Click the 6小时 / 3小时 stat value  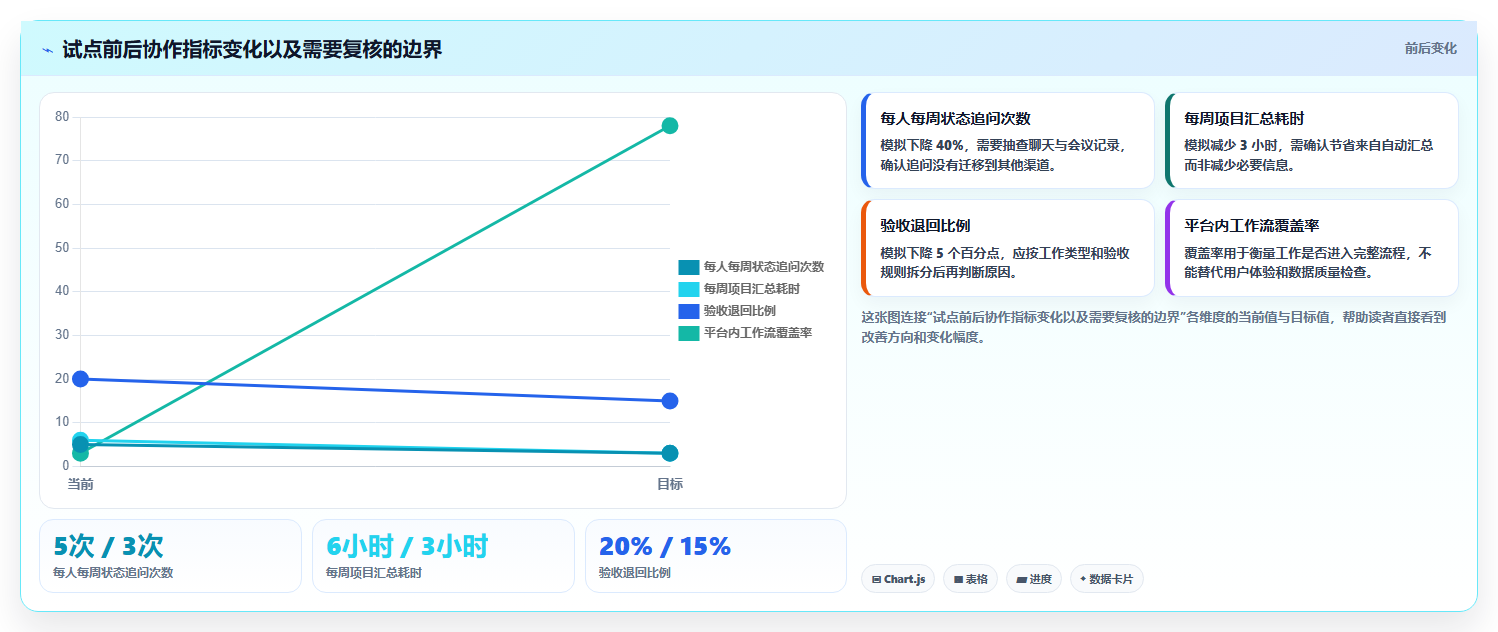pyautogui.click(x=407, y=546)
